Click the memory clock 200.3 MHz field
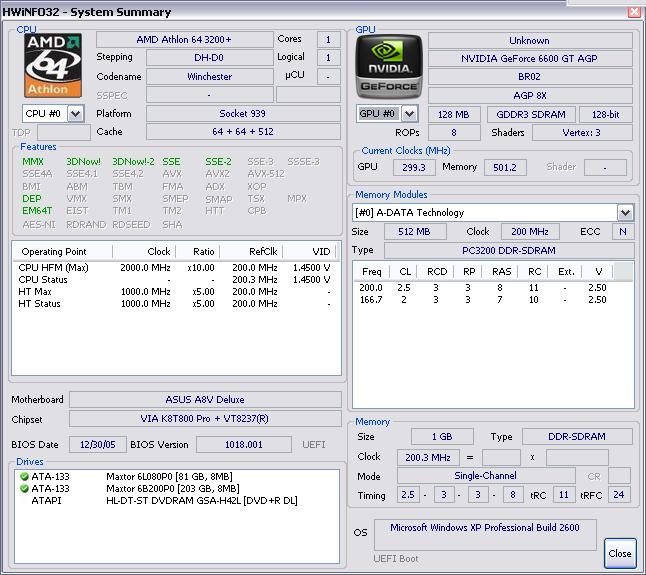This screenshot has width=646, height=575. pyautogui.click(x=428, y=458)
